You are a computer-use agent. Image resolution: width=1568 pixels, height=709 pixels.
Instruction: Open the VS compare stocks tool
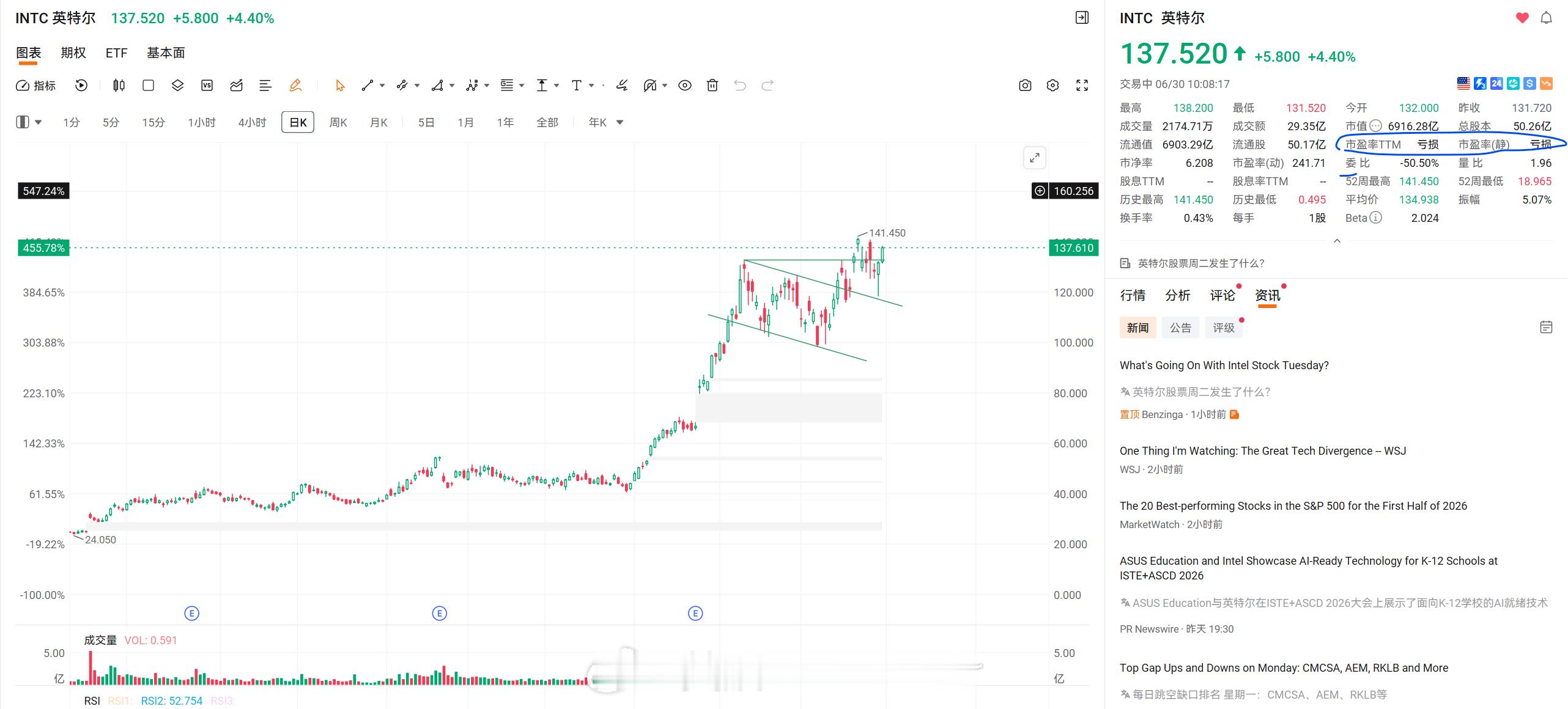coord(207,86)
